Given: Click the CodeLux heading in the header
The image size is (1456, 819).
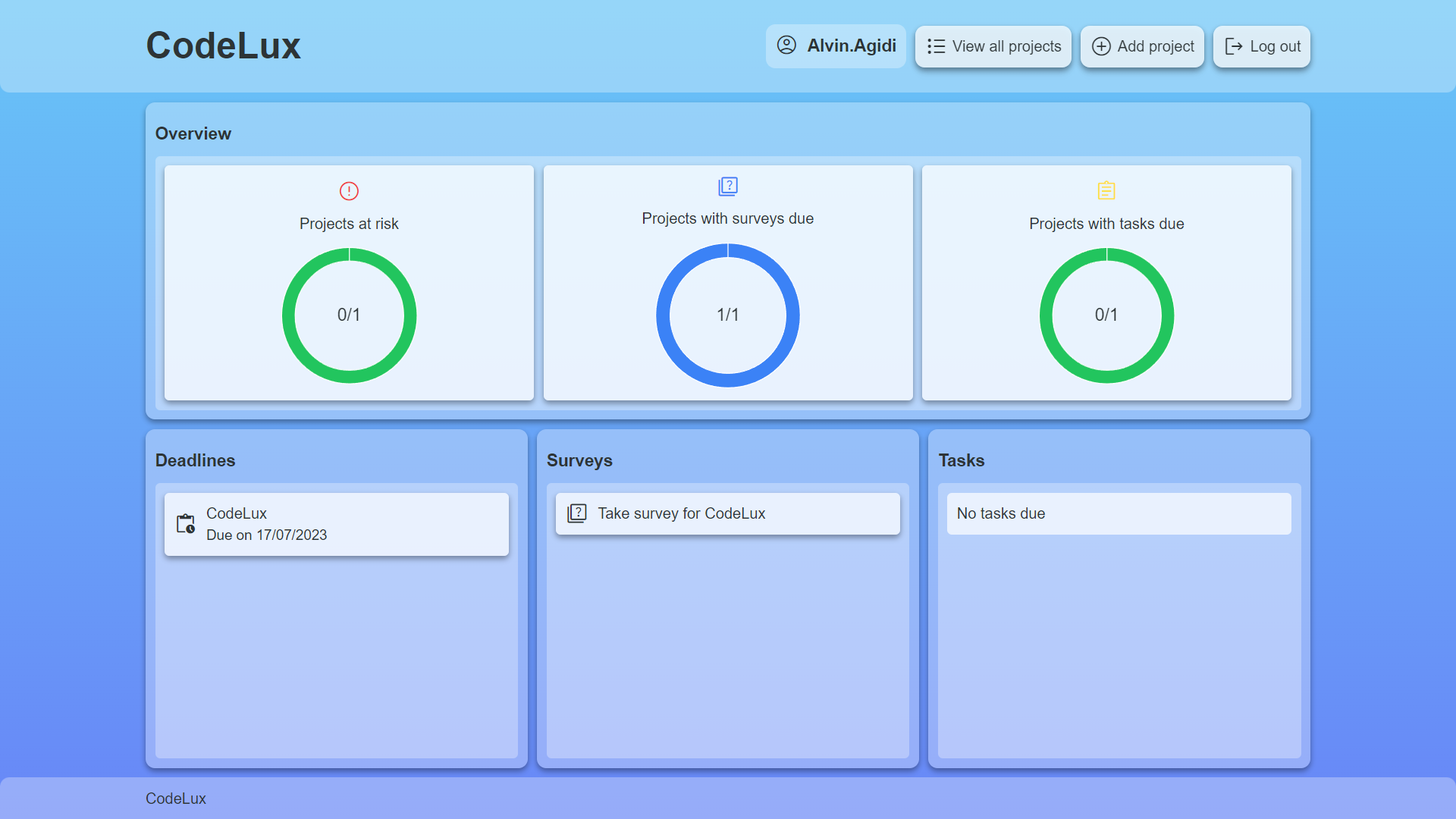Looking at the screenshot, I should tap(224, 45).
